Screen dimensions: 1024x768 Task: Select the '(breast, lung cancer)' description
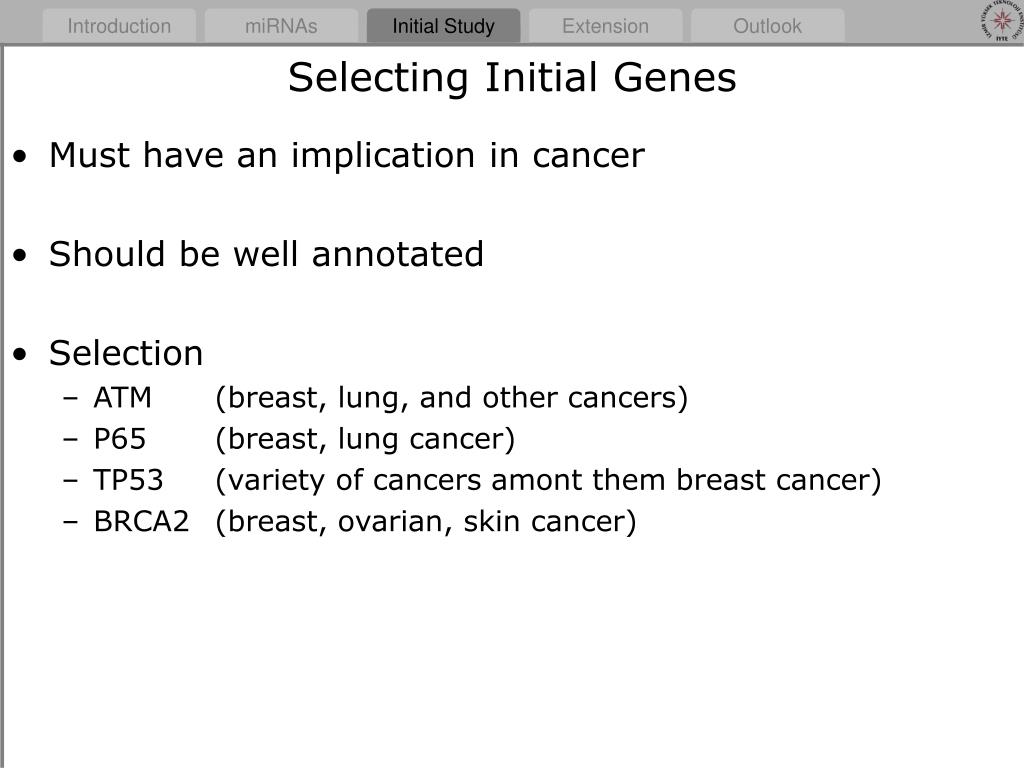click(x=365, y=439)
